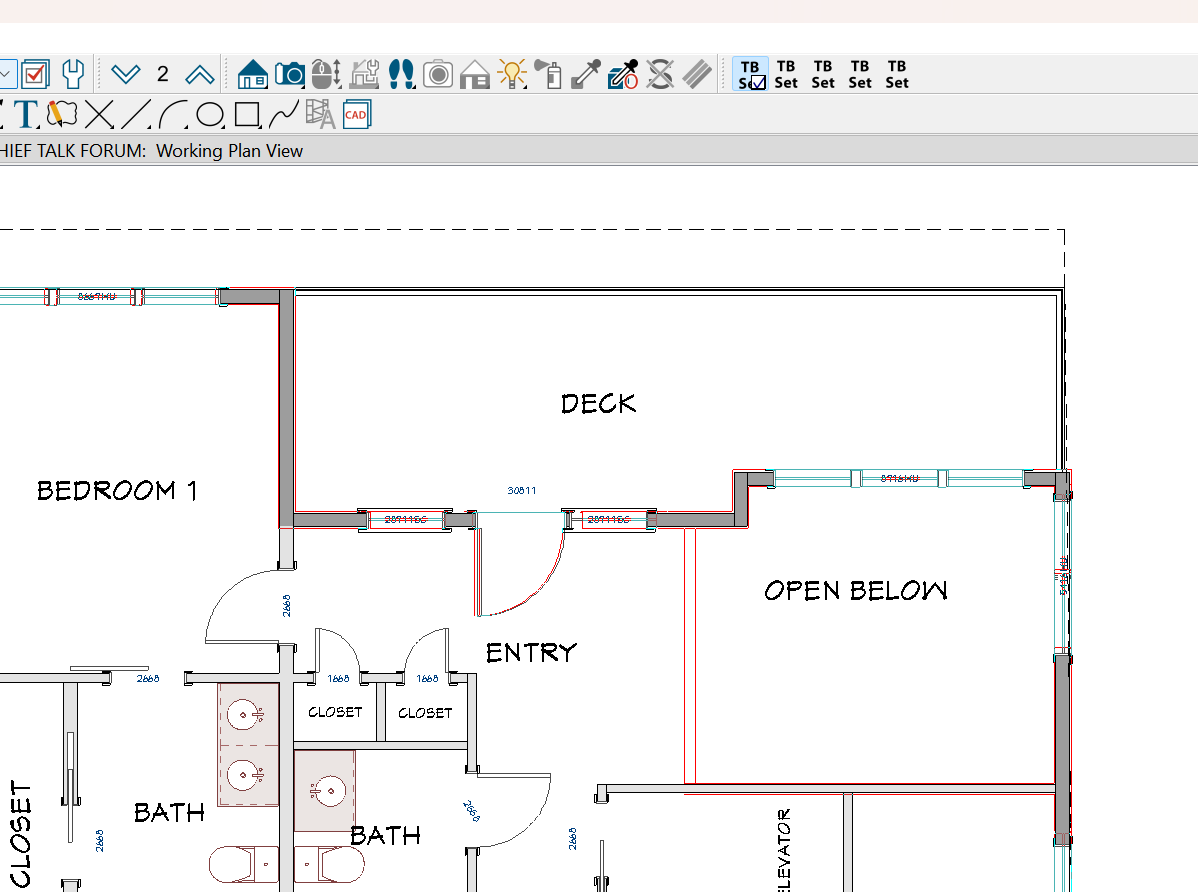Viewport: 1198px width, 892px height.
Task: Select the spray can material painter
Action: point(548,74)
